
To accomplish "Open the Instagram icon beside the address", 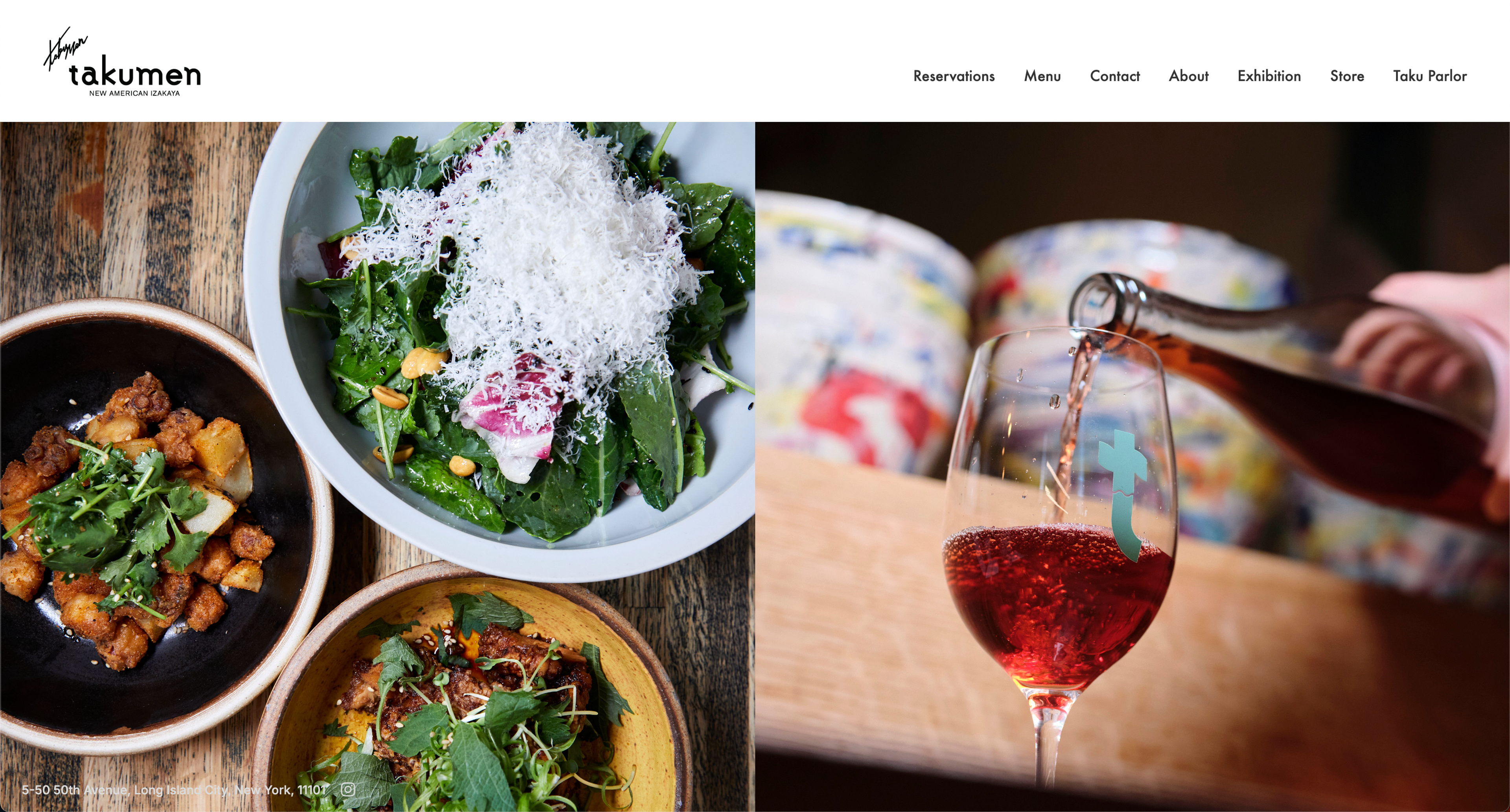I will pos(348,789).
